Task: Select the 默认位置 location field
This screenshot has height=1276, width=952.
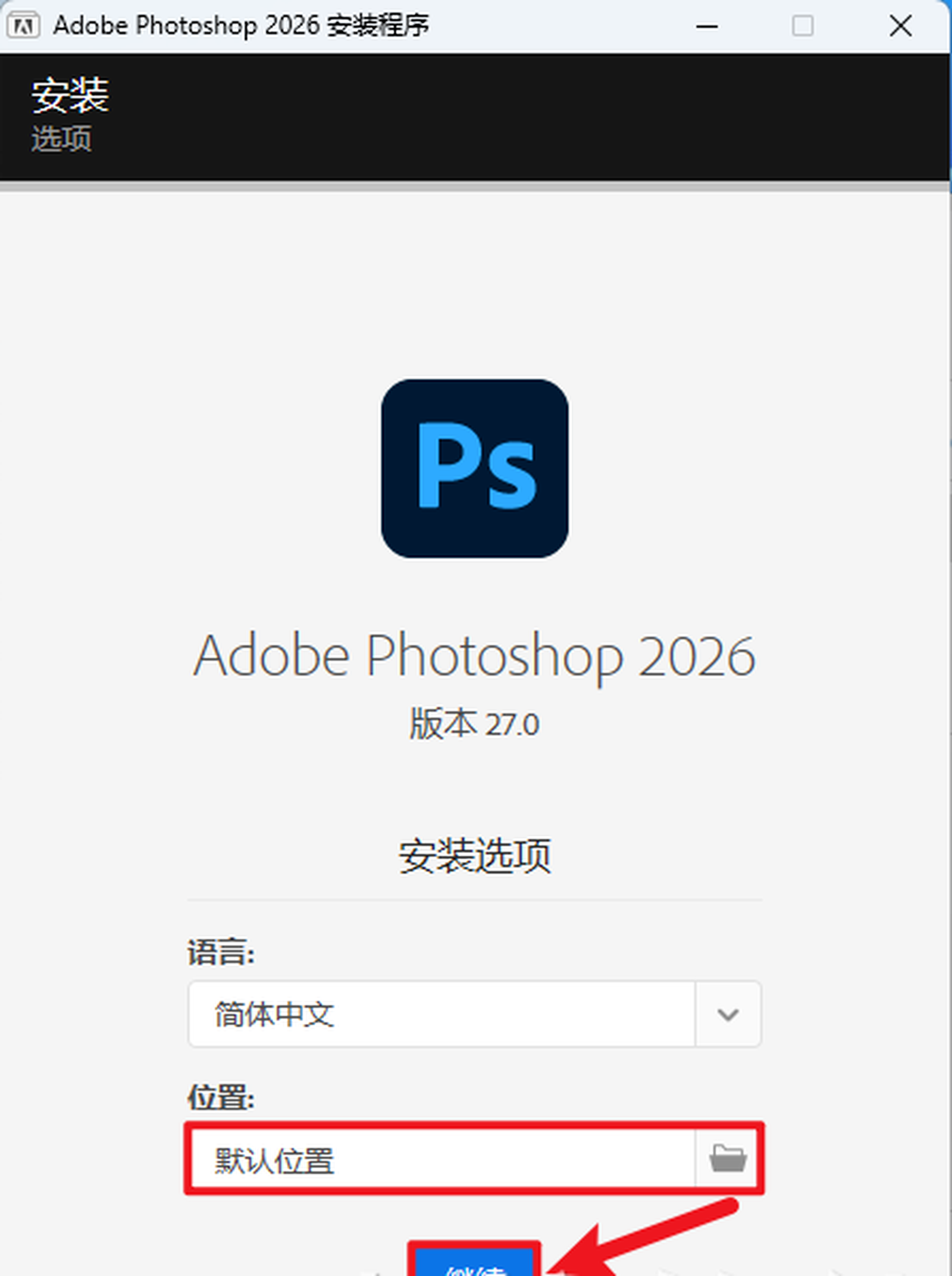Action: (441, 1159)
